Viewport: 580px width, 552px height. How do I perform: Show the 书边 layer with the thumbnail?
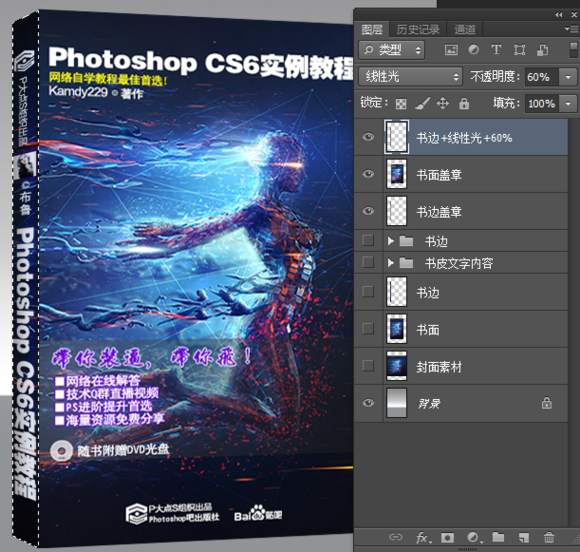[x=368, y=292]
